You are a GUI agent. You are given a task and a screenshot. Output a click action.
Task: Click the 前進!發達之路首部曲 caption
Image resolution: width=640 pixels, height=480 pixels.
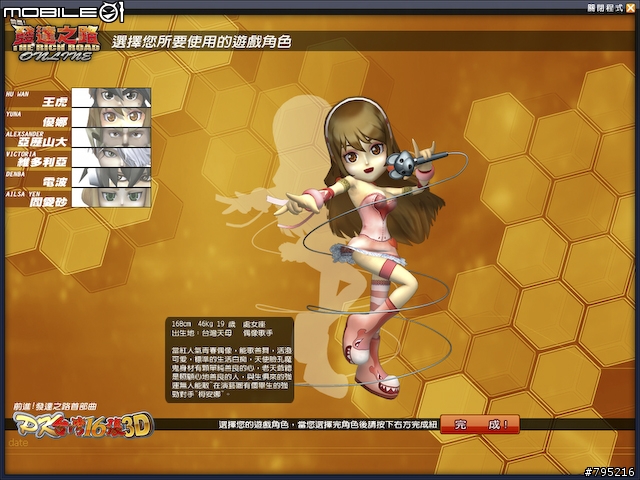coord(55,407)
